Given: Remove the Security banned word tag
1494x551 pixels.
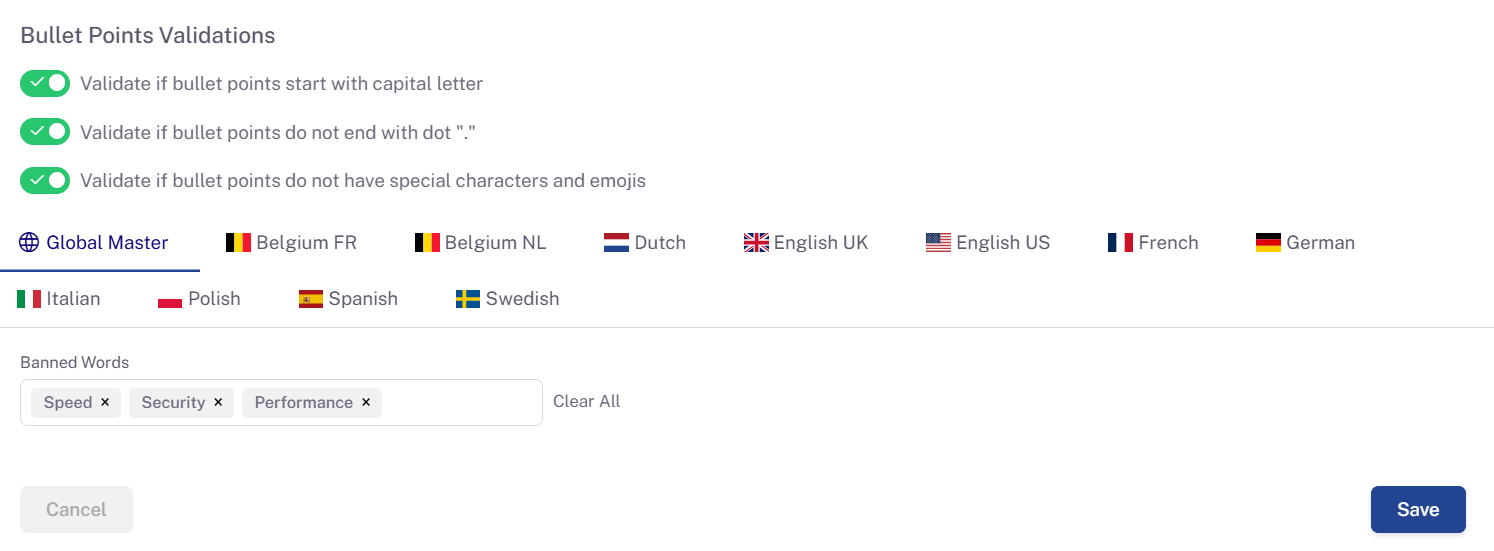Looking at the screenshot, I should pos(218,402).
